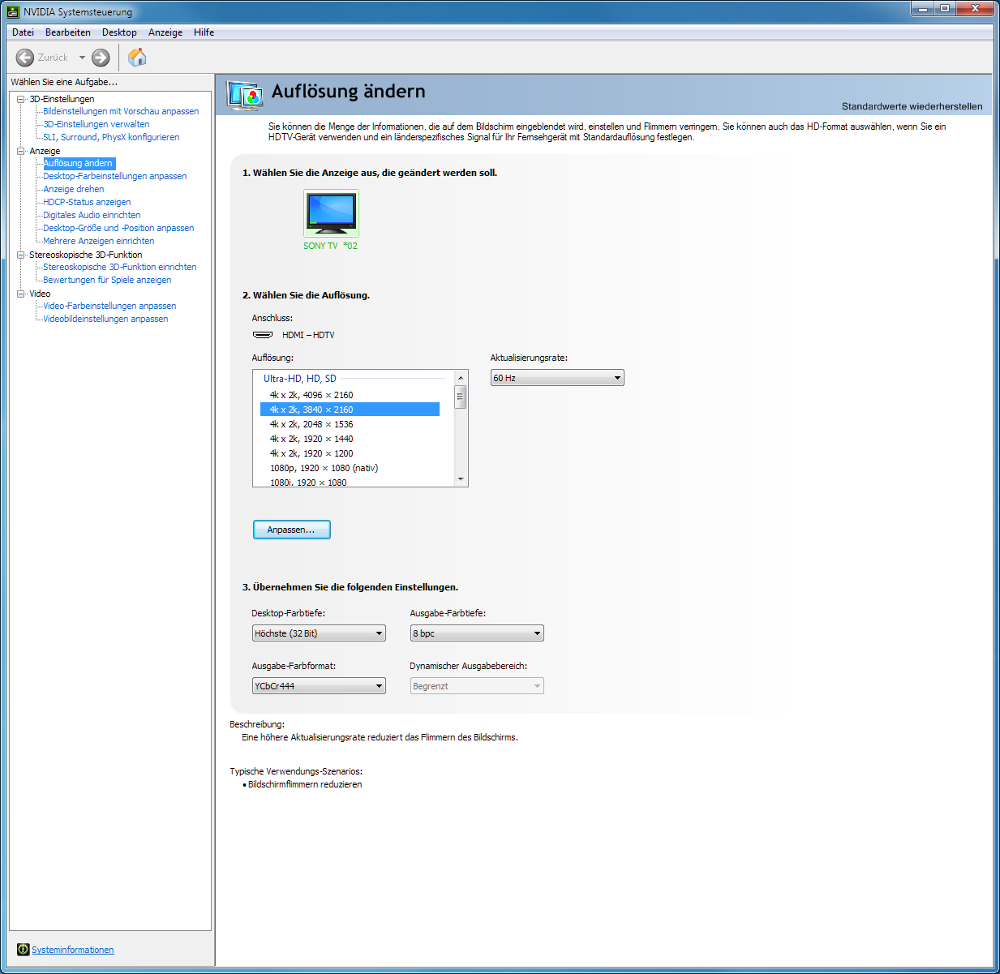Screen dimensions: 1000x974
Task: Open the Hilfe menu
Action: pos(204,33)
